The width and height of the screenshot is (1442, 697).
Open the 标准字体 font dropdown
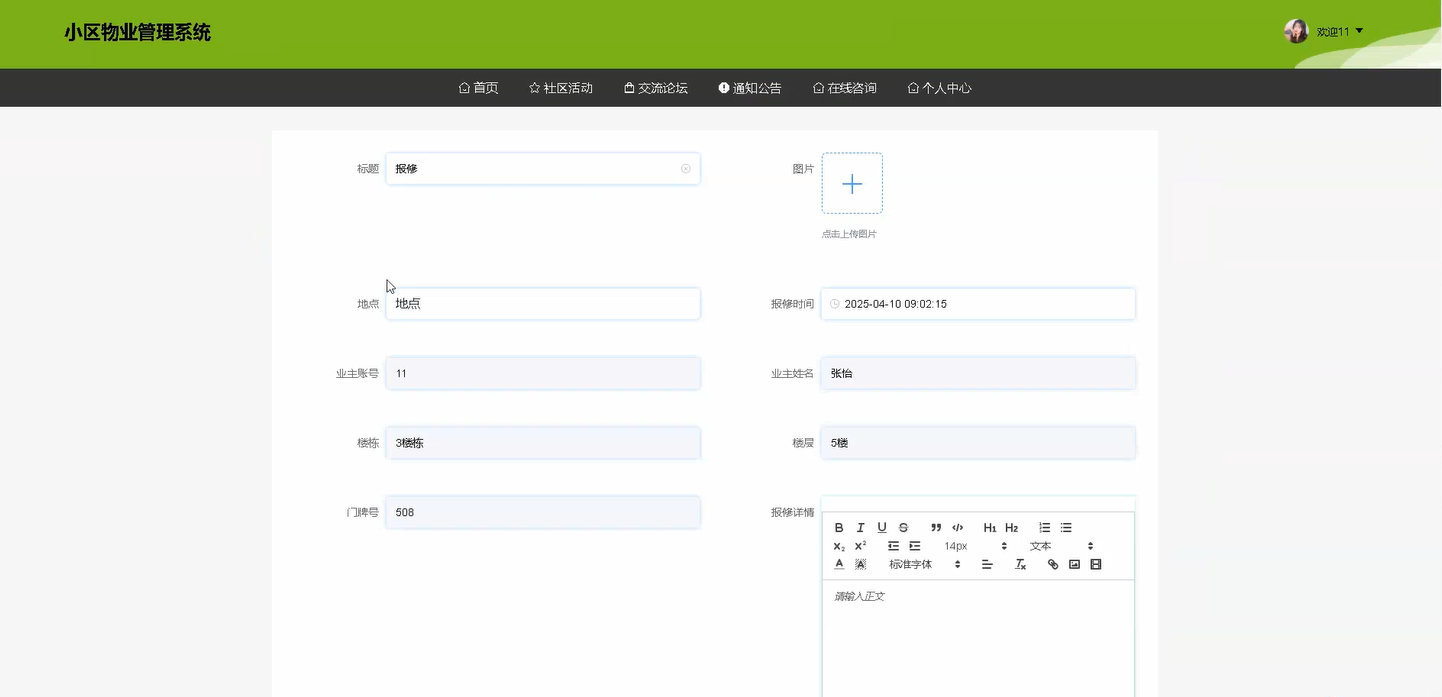[x=925, y=564]
